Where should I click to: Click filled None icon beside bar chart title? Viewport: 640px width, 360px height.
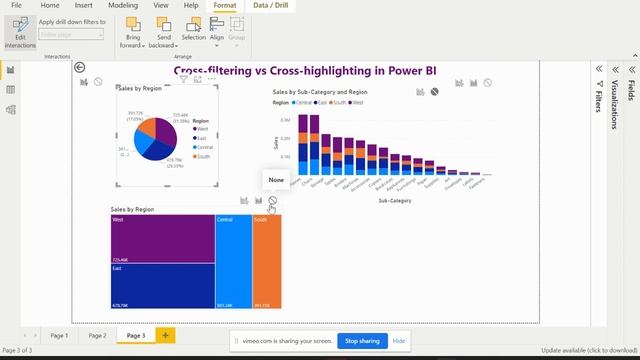[x=435, y=92]
